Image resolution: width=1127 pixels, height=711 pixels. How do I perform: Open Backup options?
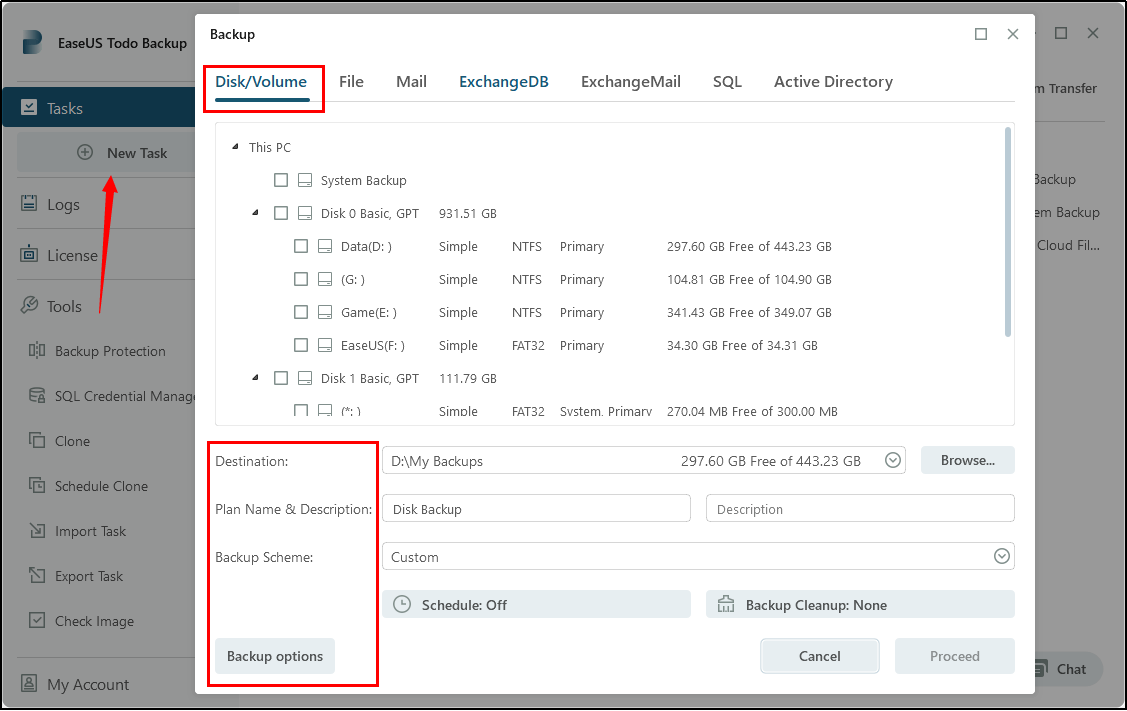pyautogui.click(x=274, y=656)
